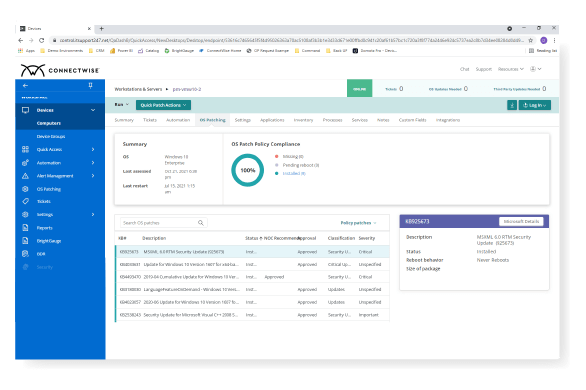Switch to the Summary tab

tap(124, 120)
